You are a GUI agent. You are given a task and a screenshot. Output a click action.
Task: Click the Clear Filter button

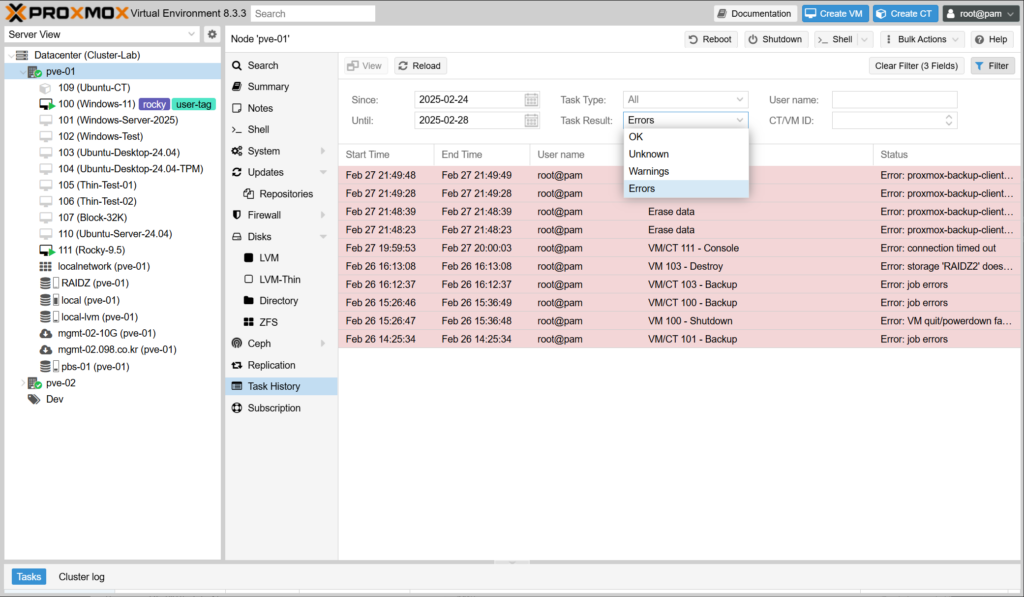tap(916, 66)
